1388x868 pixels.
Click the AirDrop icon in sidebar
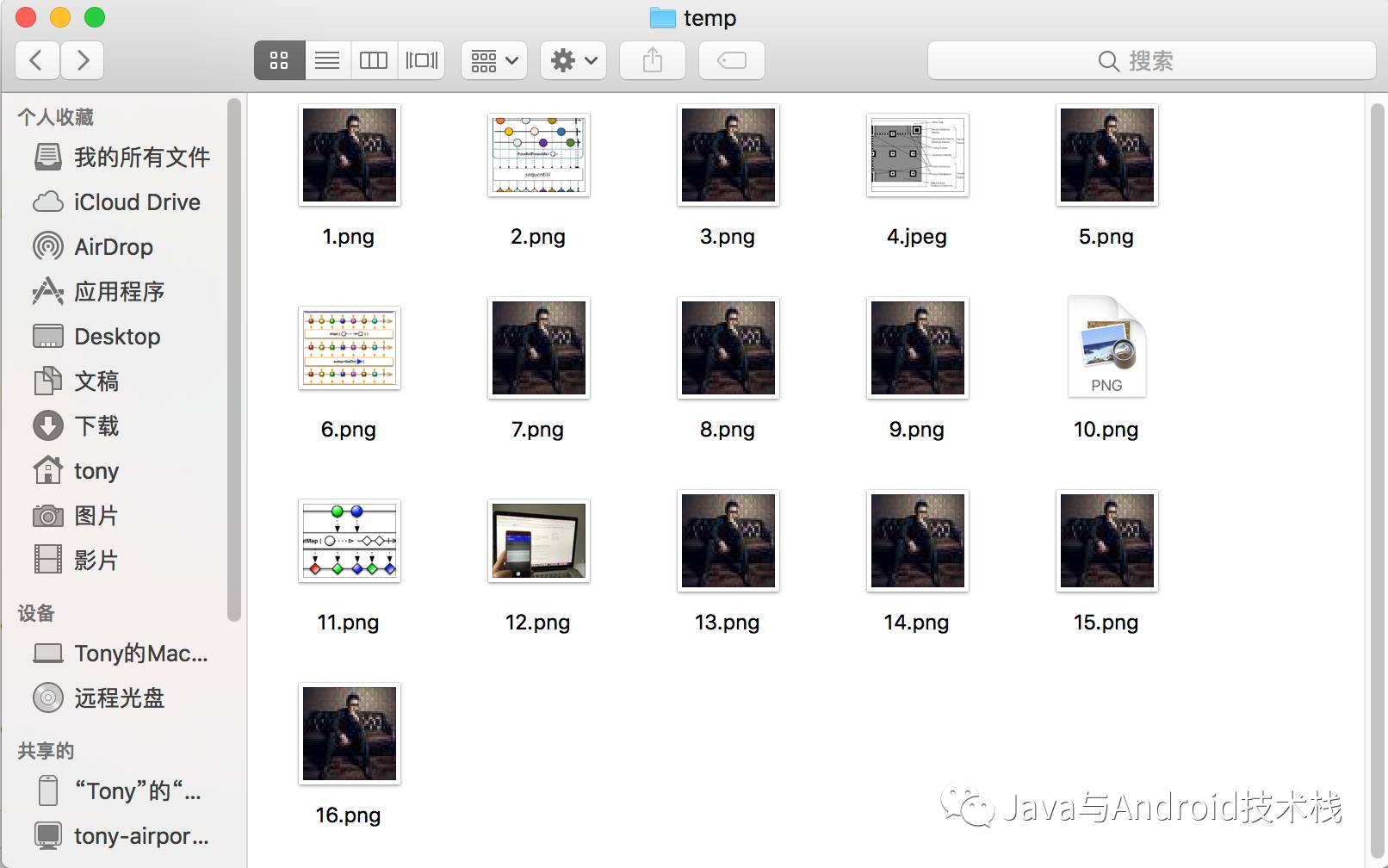tap(47, 246)
